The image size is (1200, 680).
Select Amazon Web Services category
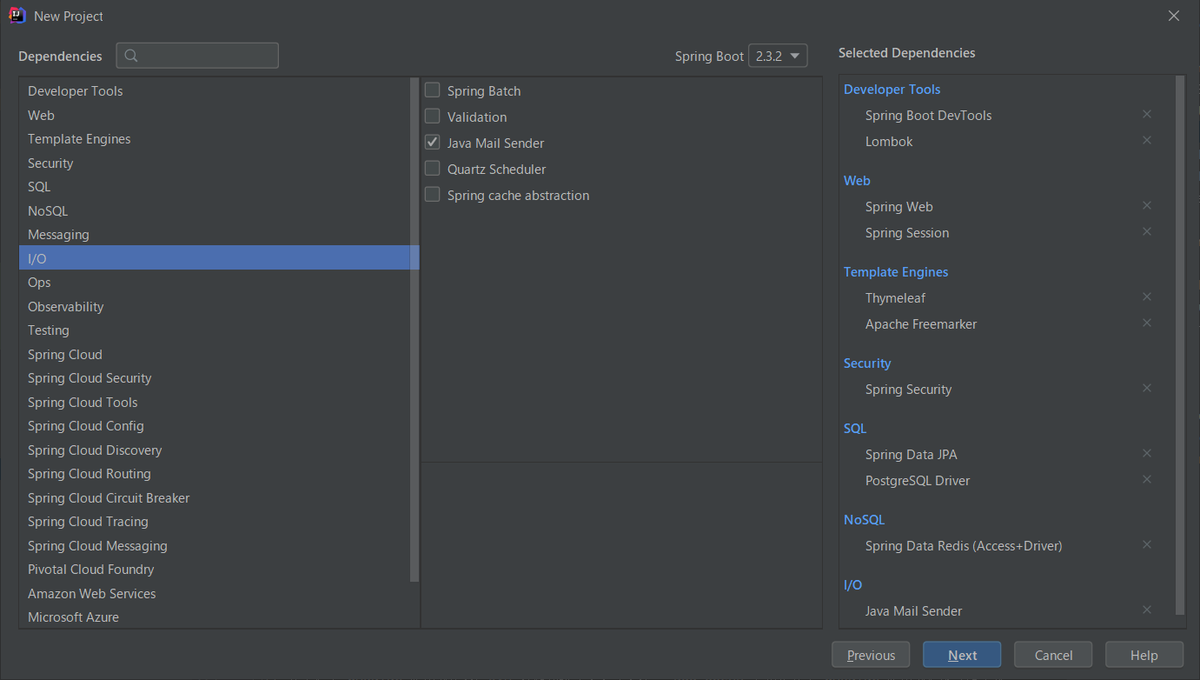[214, 593]
